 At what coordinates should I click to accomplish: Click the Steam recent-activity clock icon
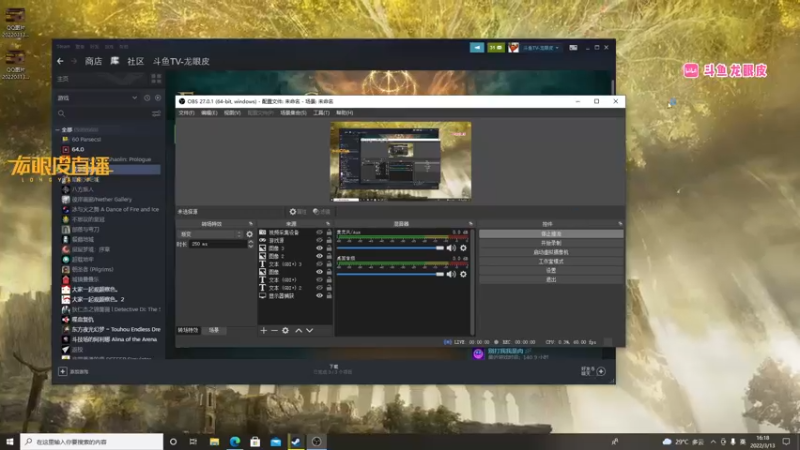[x=147, y=98]
